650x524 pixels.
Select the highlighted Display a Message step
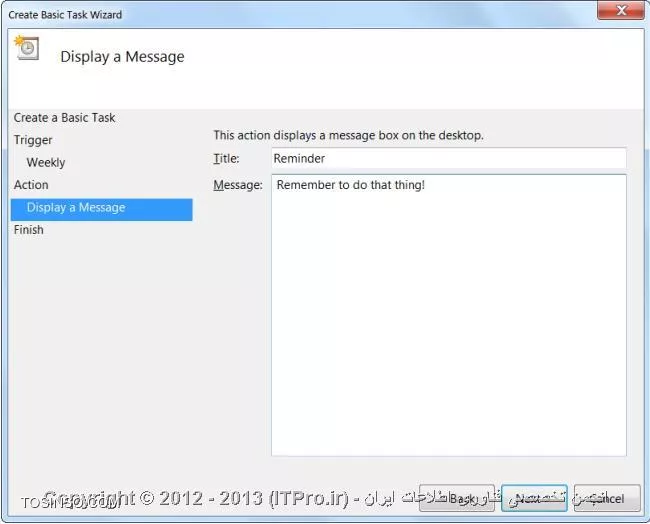(x=102, y=209)
